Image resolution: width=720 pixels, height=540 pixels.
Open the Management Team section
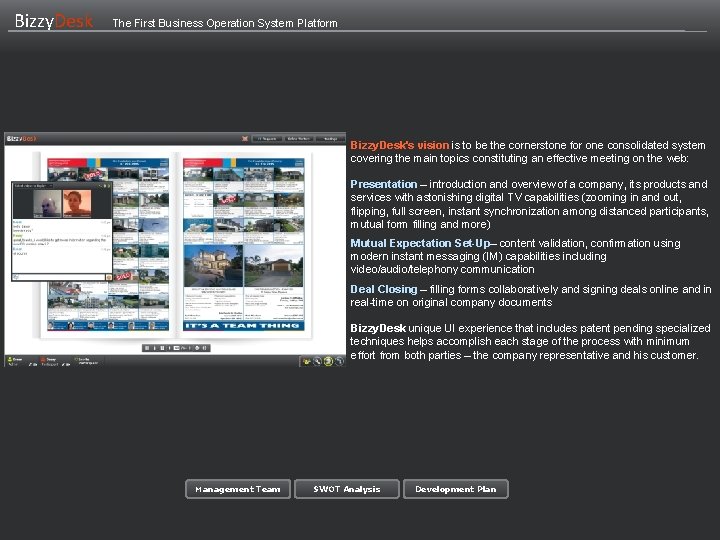[238, 489]
